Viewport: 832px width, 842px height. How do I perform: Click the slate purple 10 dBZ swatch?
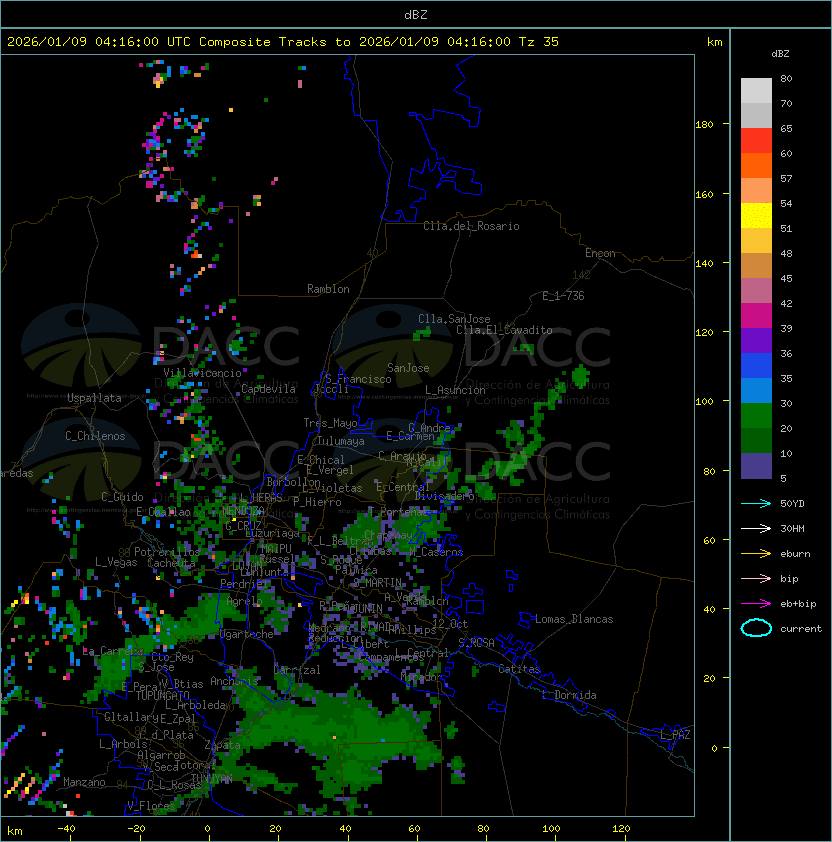pyautogui.click(x=756, y=466)
